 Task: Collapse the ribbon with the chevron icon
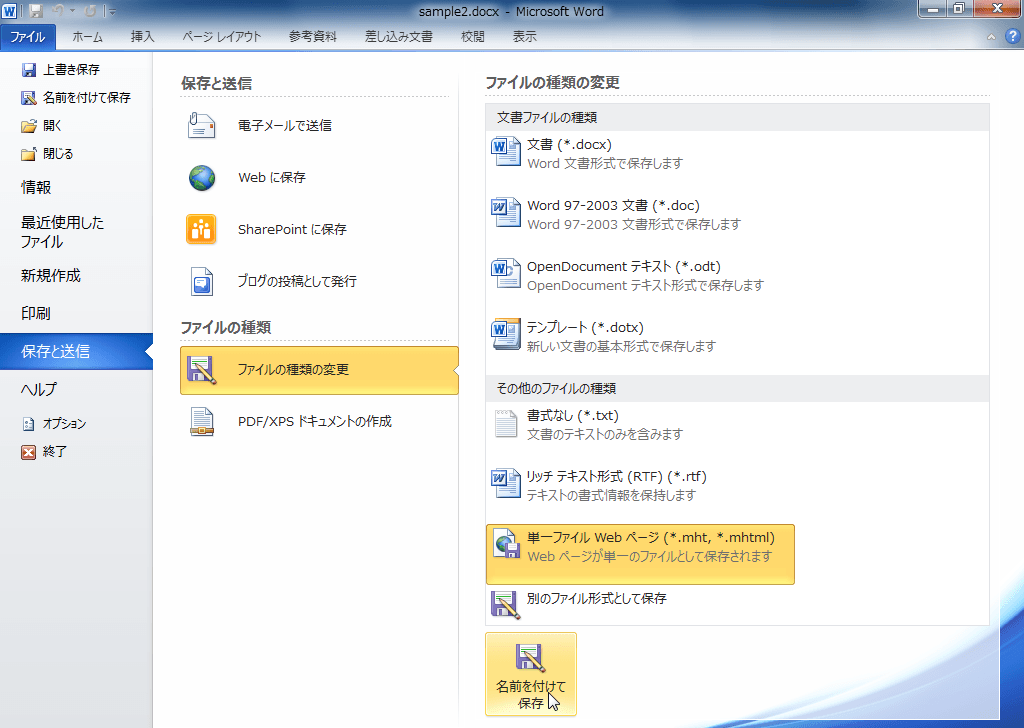pyautogui.click(x=991, y=37)
